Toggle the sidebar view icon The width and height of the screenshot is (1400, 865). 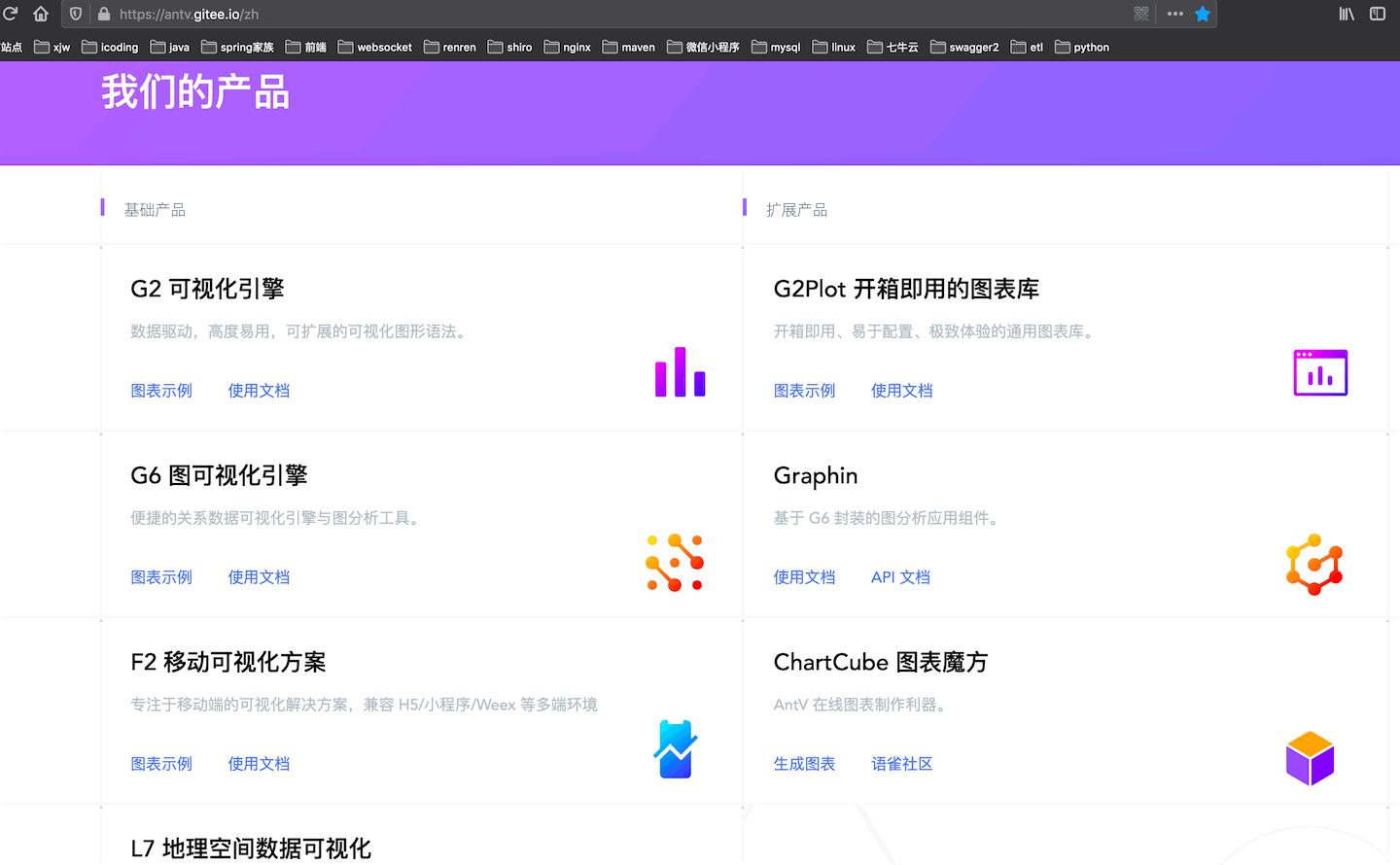[x=1378, y=14]
